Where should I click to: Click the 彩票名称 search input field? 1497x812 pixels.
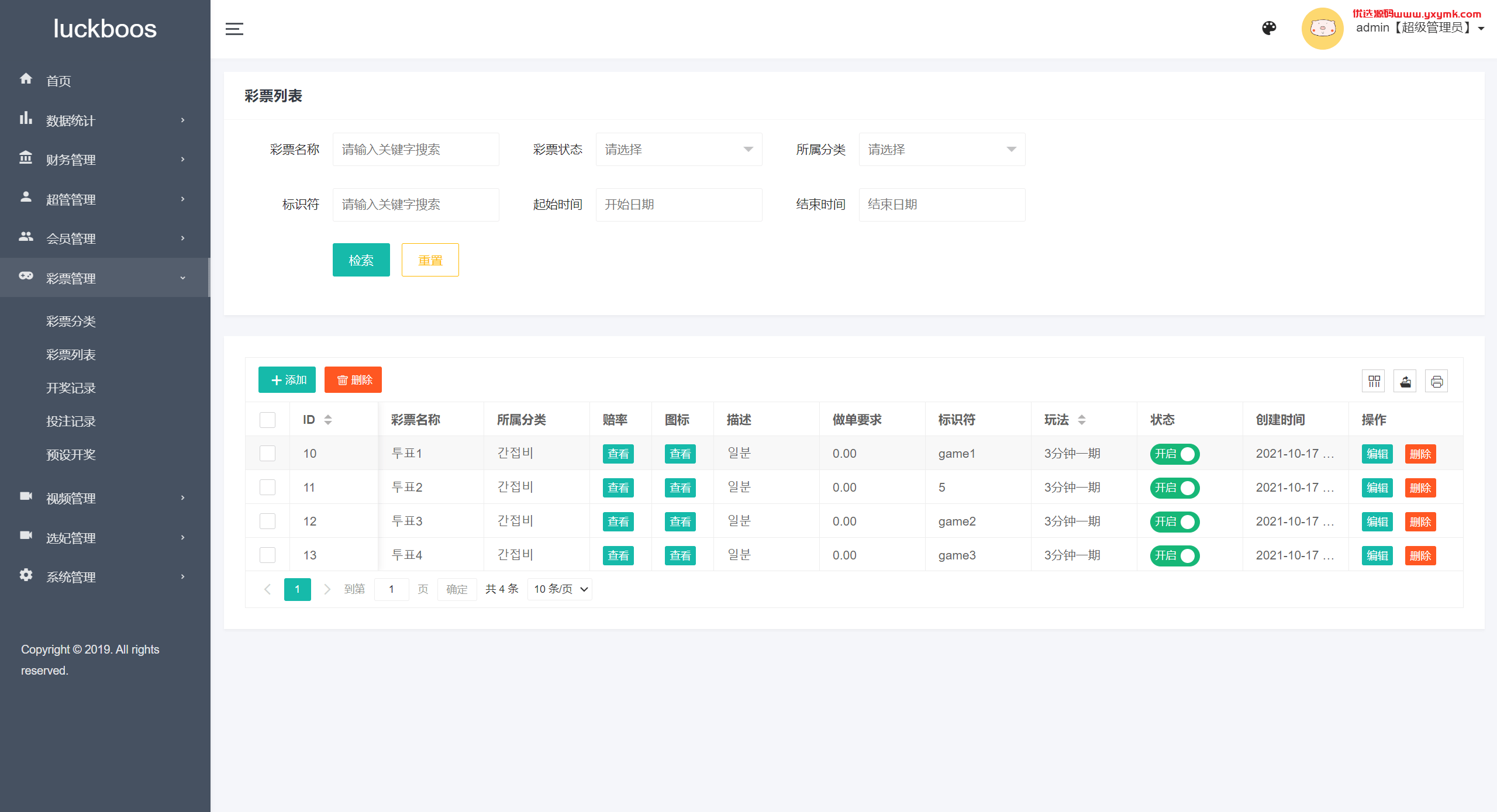tap(416, 150)
